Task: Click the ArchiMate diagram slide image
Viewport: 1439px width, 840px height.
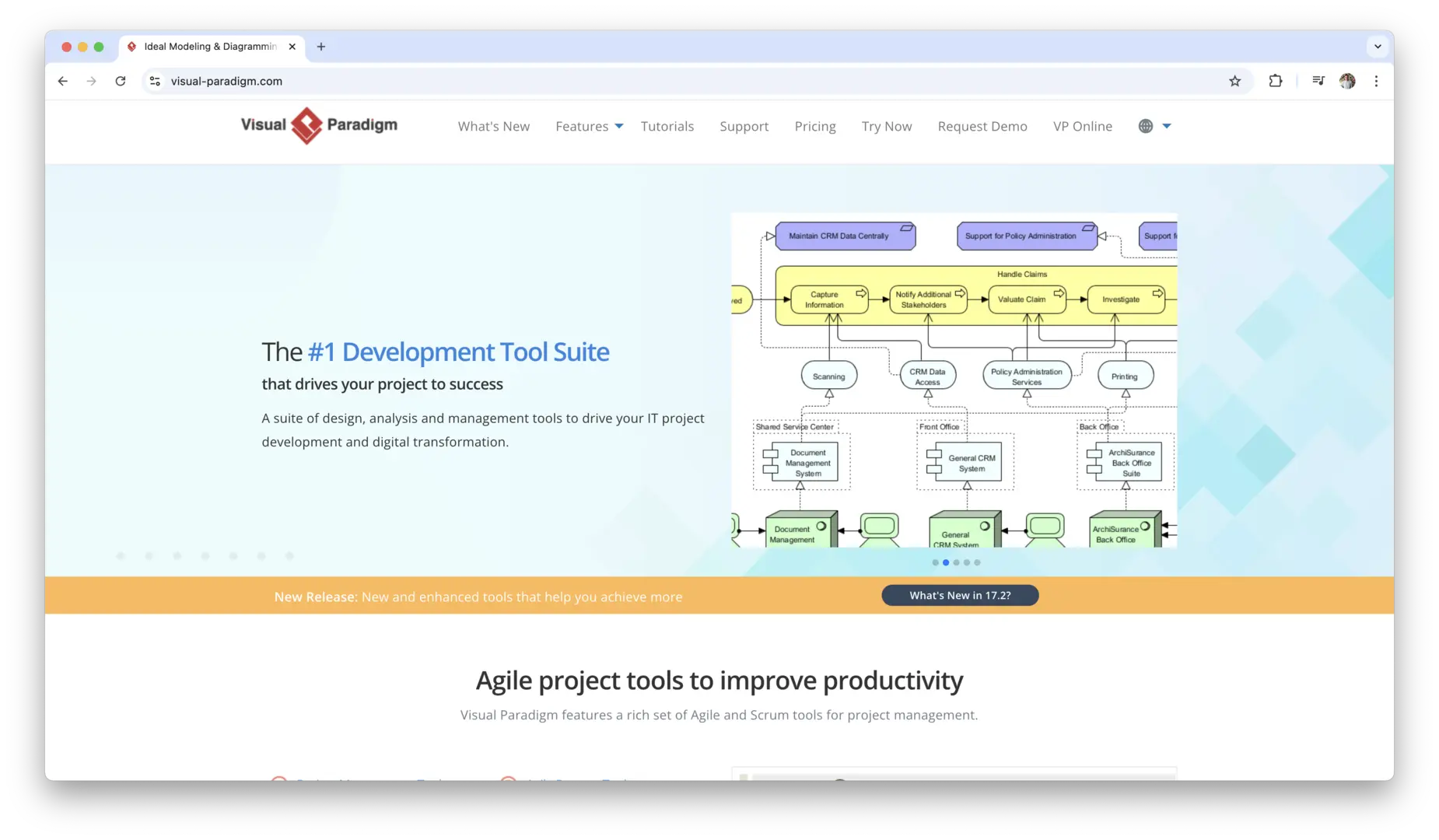Action: pos(954,380)
